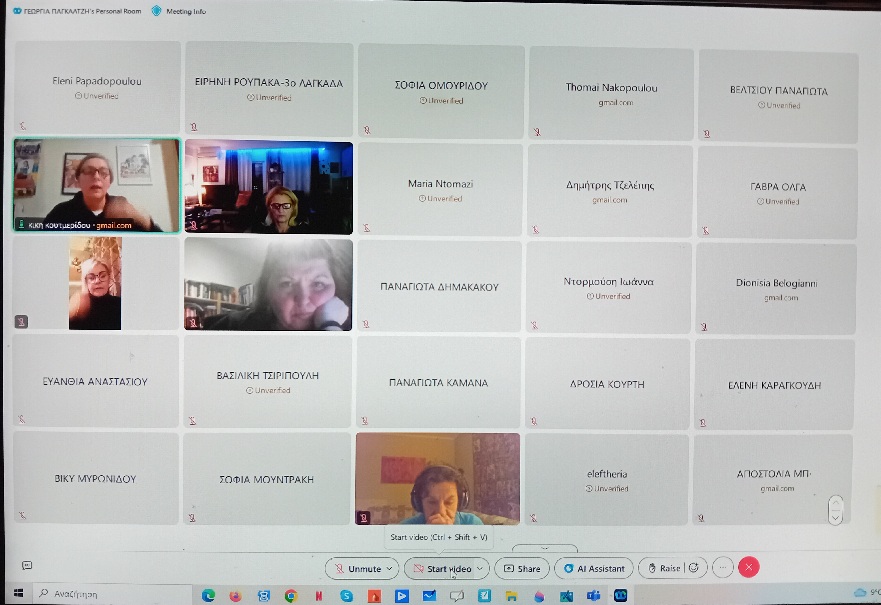Click the muted mic icon on ΠΑΝΑΓΙΩΤΑ ΔΗΜΑΚΑΚΟΥ tile
This screenshot has height=605, width=881.
366,324
